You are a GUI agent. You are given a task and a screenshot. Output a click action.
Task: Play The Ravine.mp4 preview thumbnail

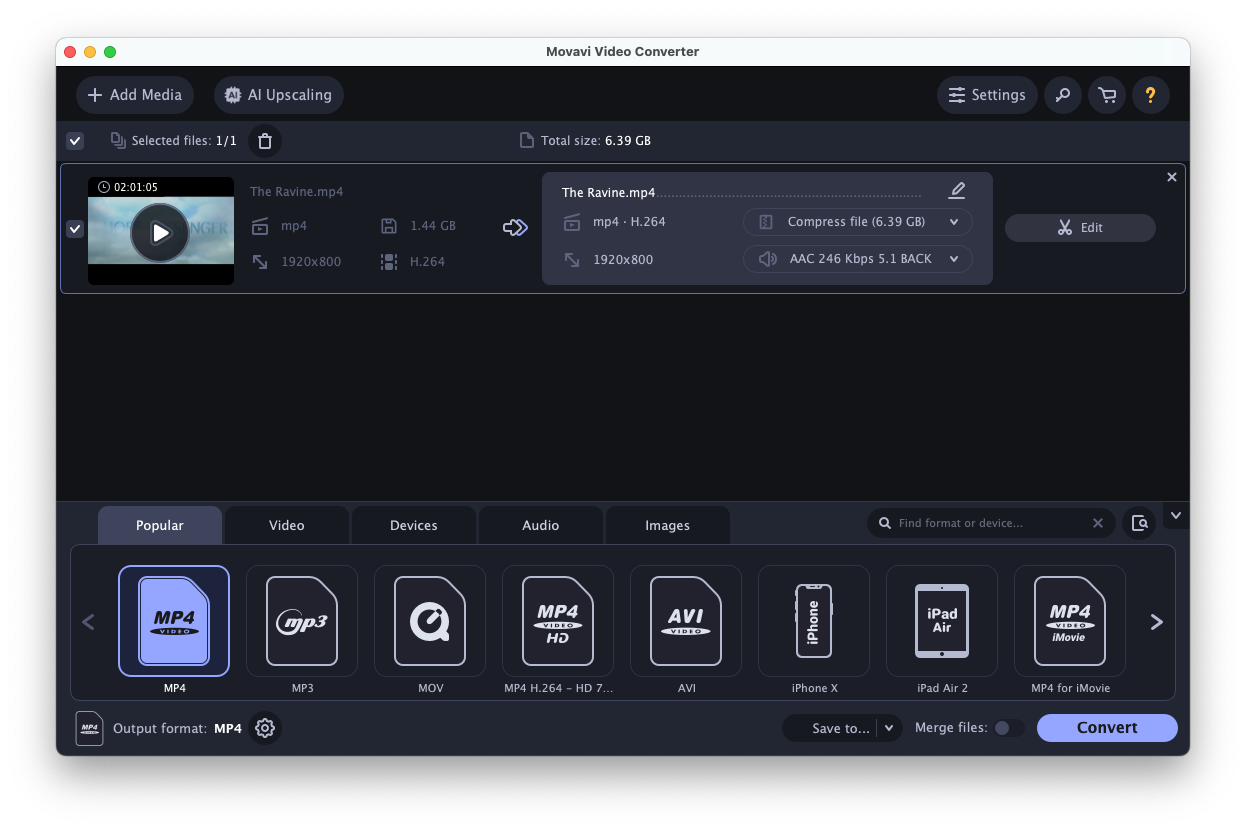[x=160, y=232]
